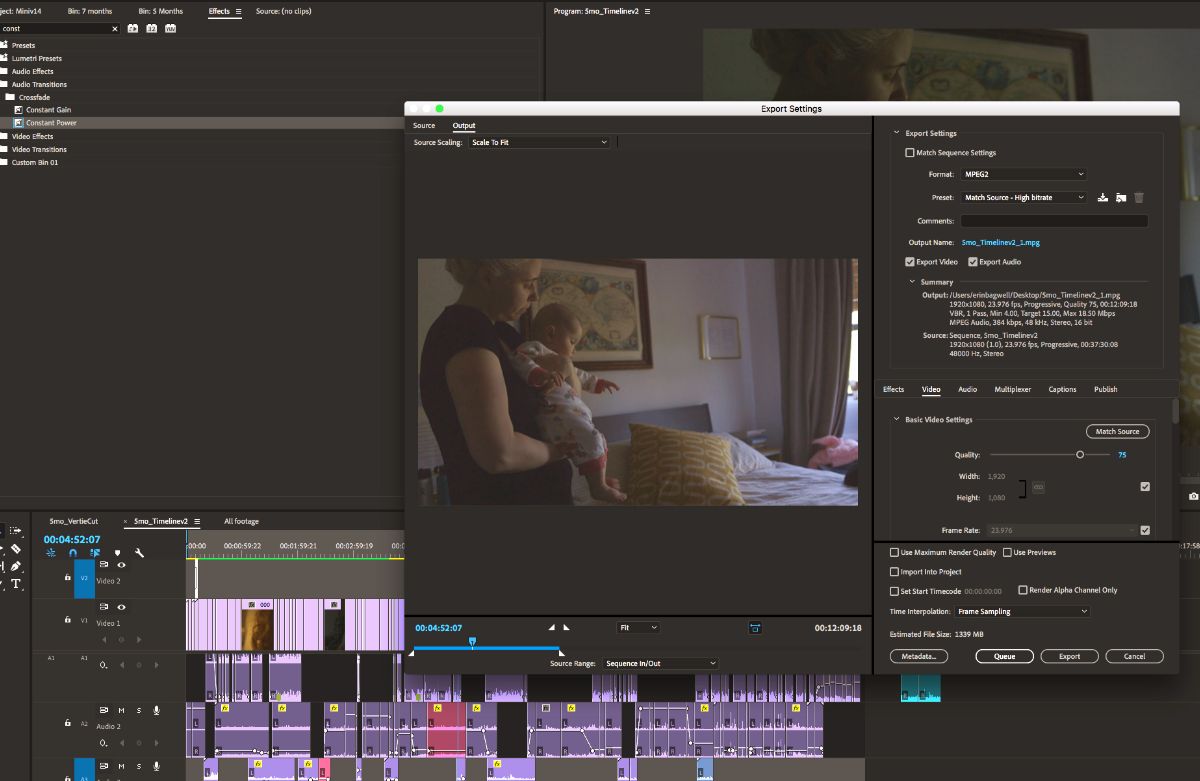Image resolution: width=1200 pixels, height=781 pixels.
Task: Toggle the Snap magnet icon in timeline
Action: coord(72,552)
